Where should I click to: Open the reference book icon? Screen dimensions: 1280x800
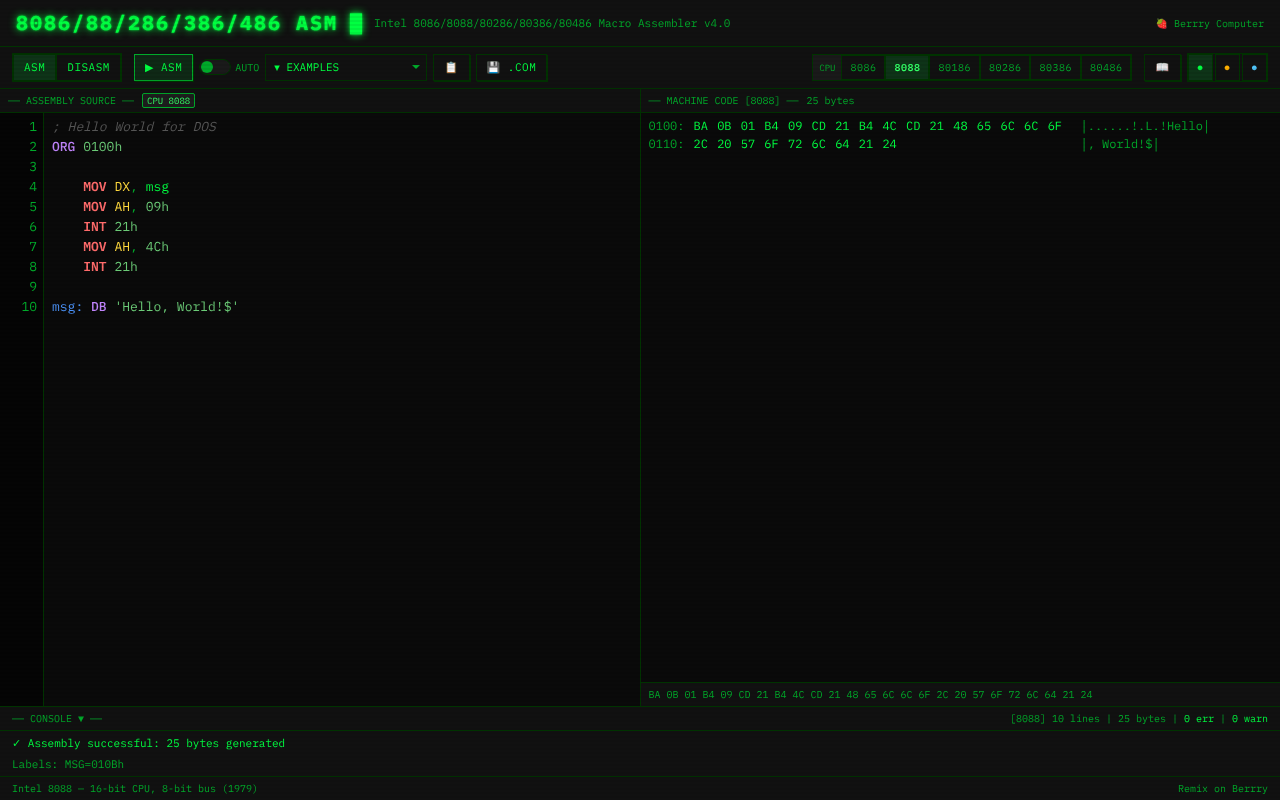(1162, 68)
